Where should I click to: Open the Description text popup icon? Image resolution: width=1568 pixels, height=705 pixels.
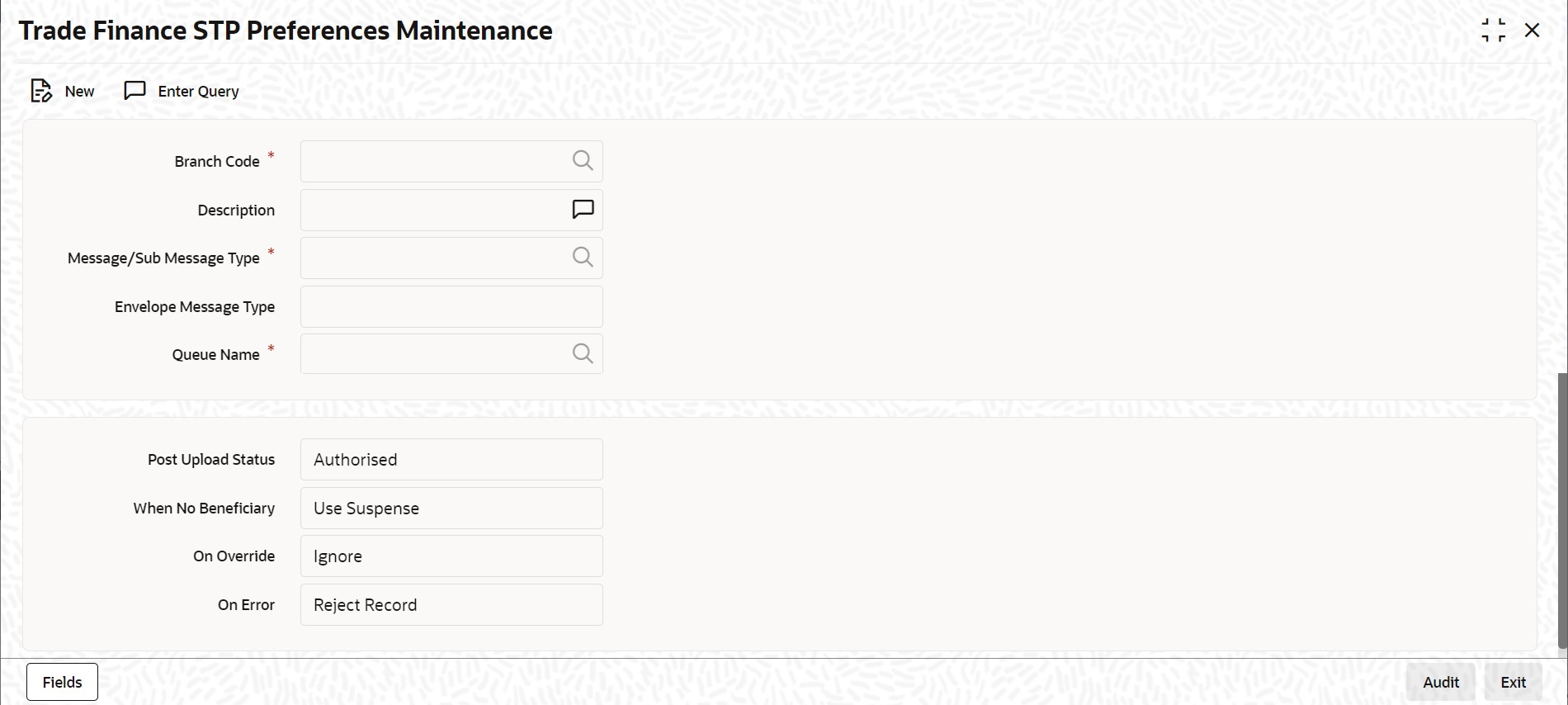[583, 210]
